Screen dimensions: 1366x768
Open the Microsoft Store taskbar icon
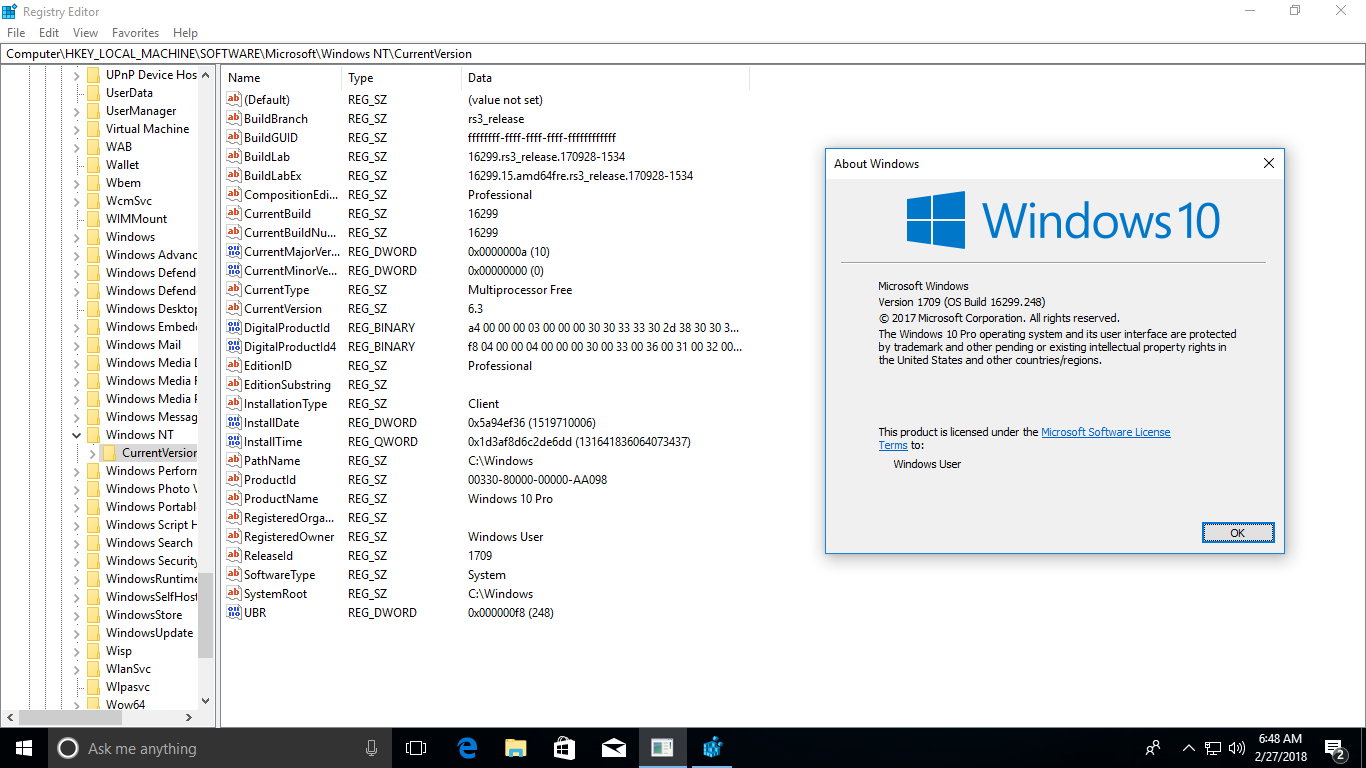point(565,748)
